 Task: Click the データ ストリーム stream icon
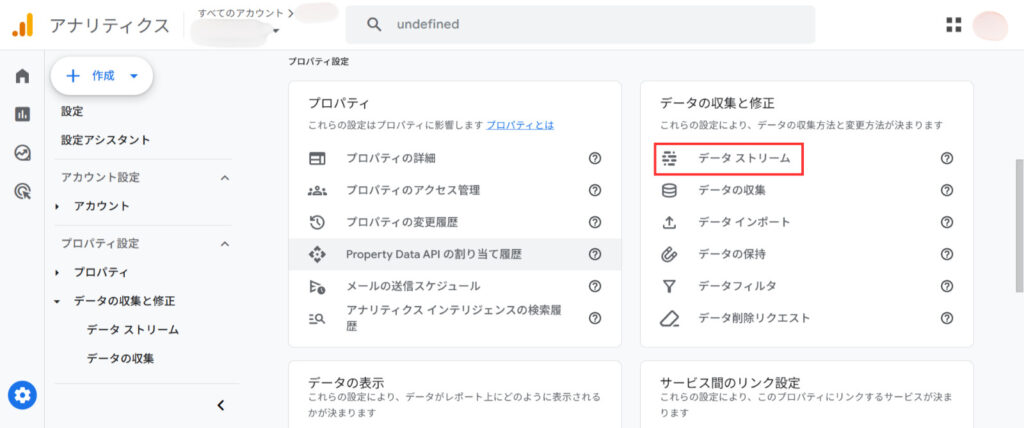(x=669, y=158)
